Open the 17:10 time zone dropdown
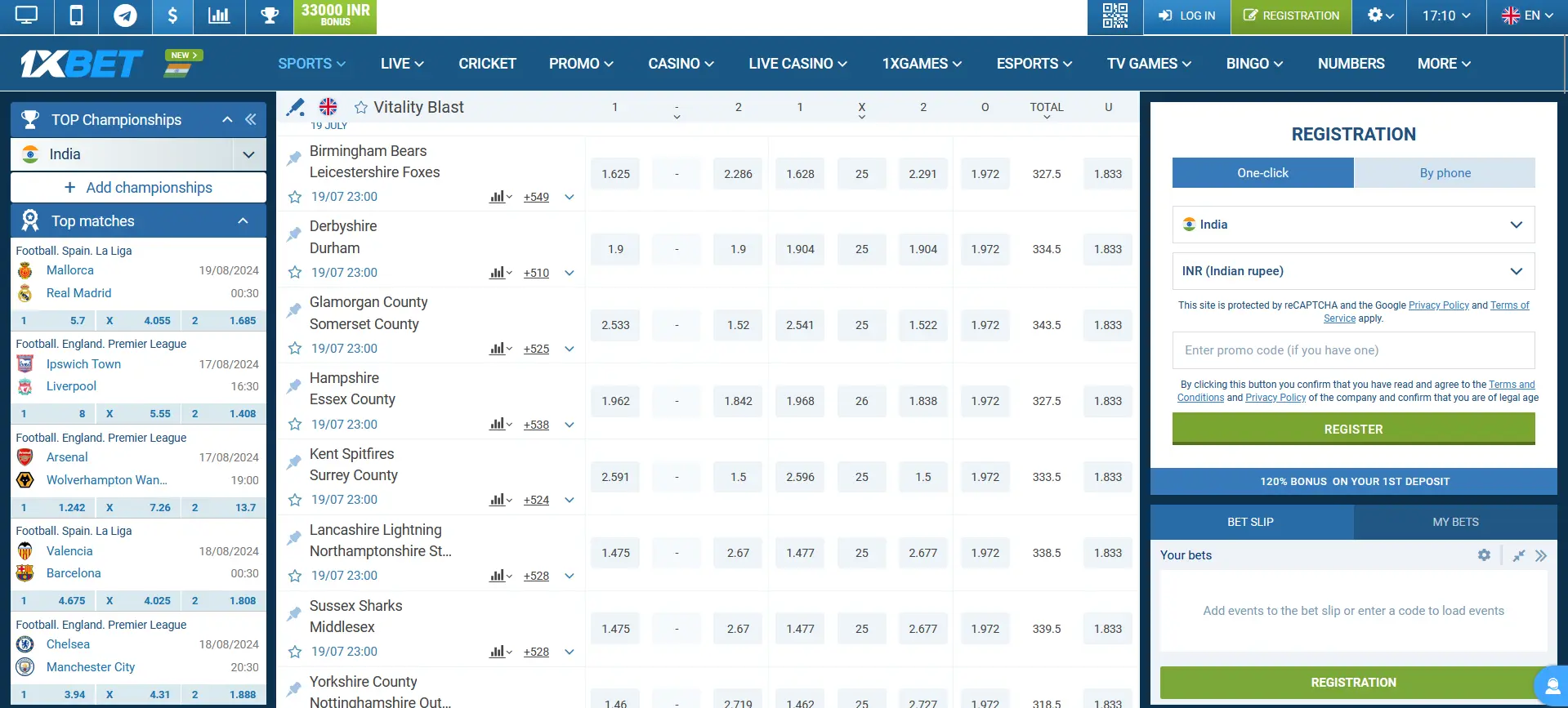Viewport: 1568px width, 708px height. coord(1445,16)
